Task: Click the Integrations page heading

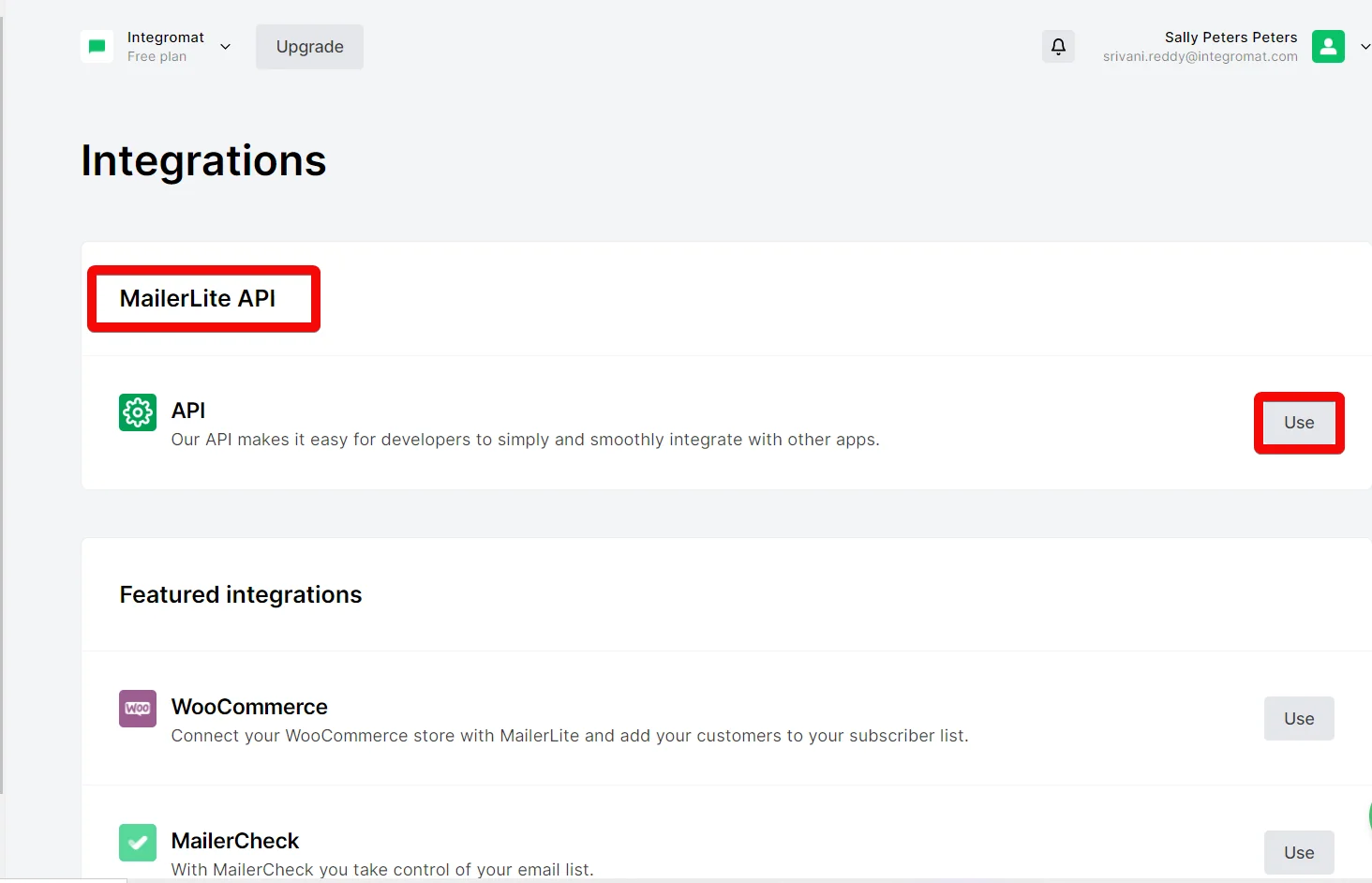Action: [203, 161]
